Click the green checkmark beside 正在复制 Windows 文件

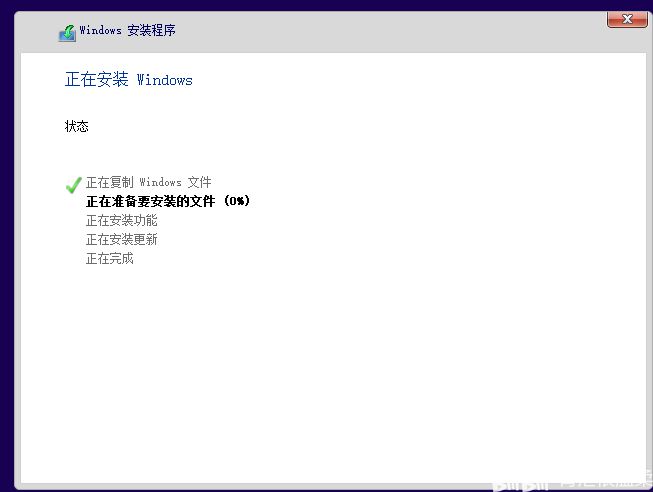(x=73, y=185)
